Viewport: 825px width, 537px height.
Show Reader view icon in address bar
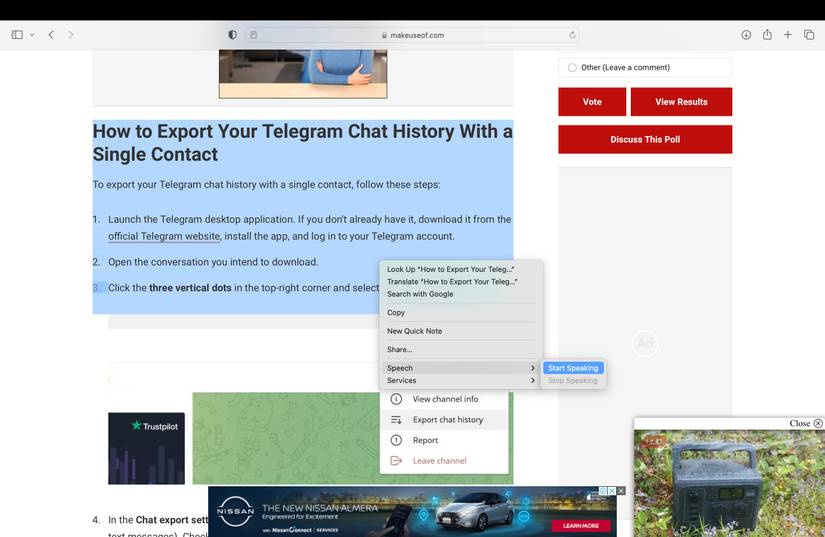tap(254, 35)
